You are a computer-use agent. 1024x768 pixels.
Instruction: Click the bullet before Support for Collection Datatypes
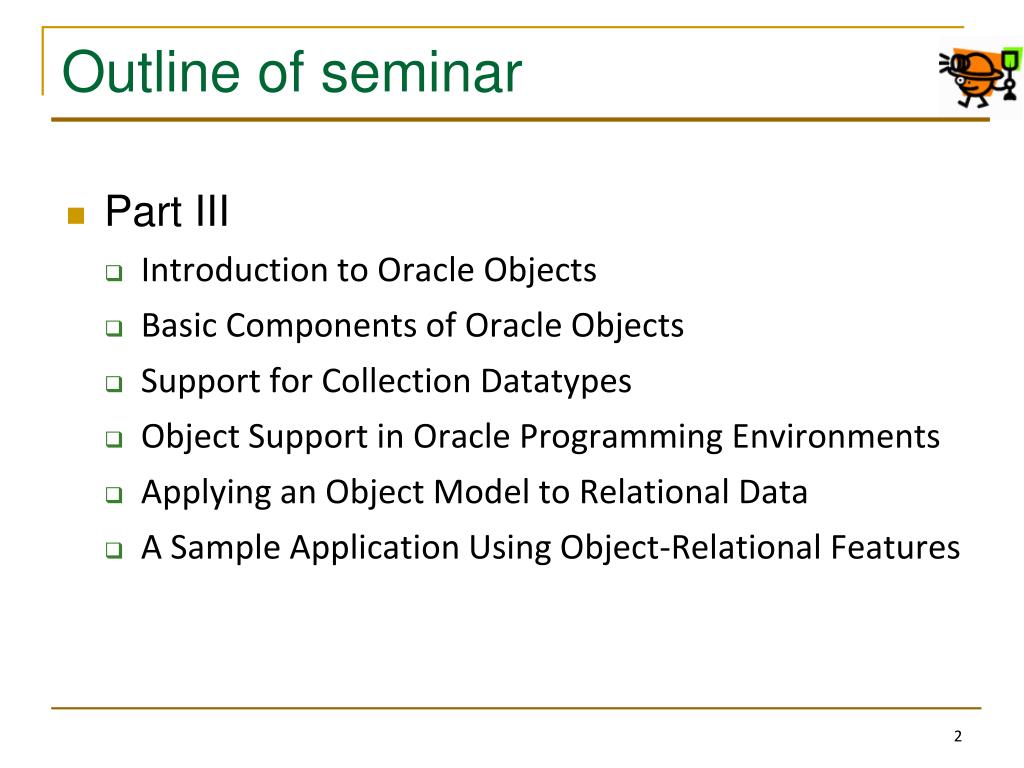(x=114, y=383)
